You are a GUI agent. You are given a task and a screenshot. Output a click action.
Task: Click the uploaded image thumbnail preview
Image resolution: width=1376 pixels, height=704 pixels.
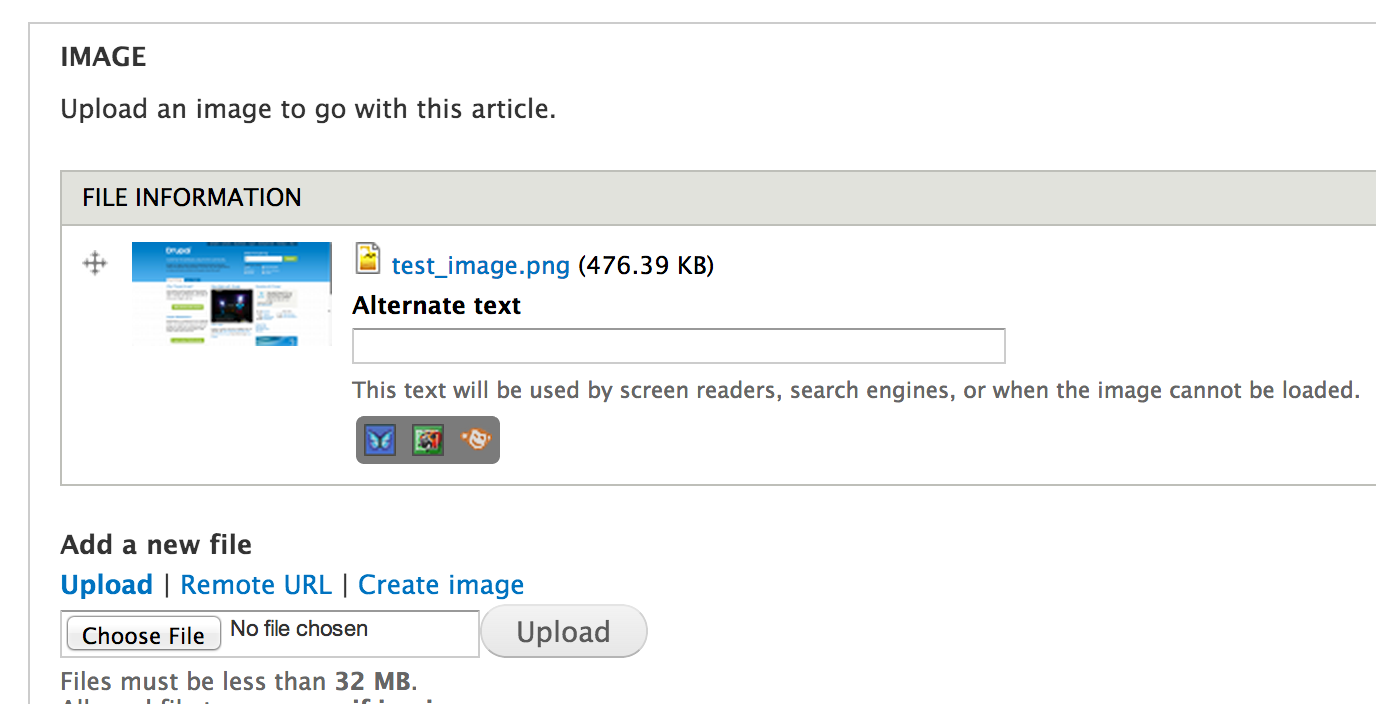pos(232,294)
